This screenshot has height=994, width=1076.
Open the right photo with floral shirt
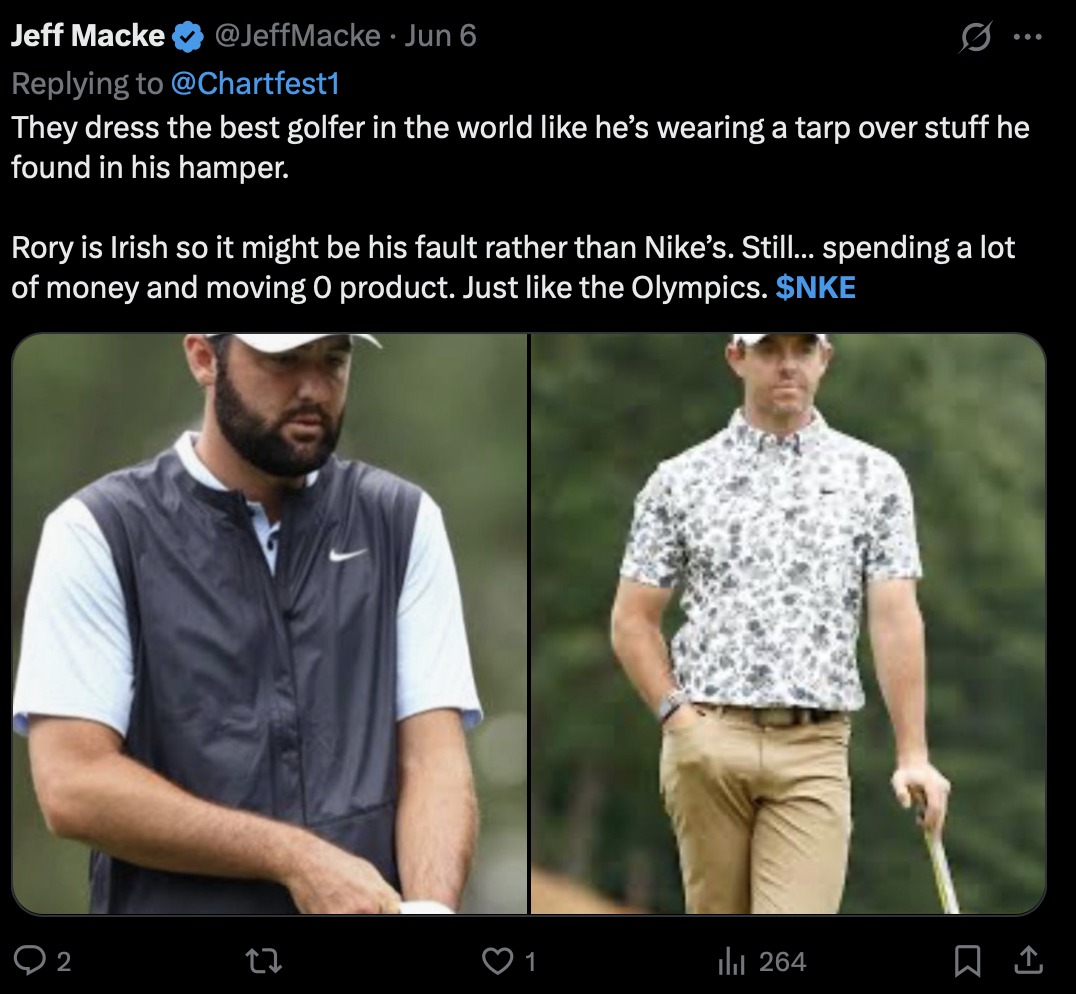tap(788, 624)
